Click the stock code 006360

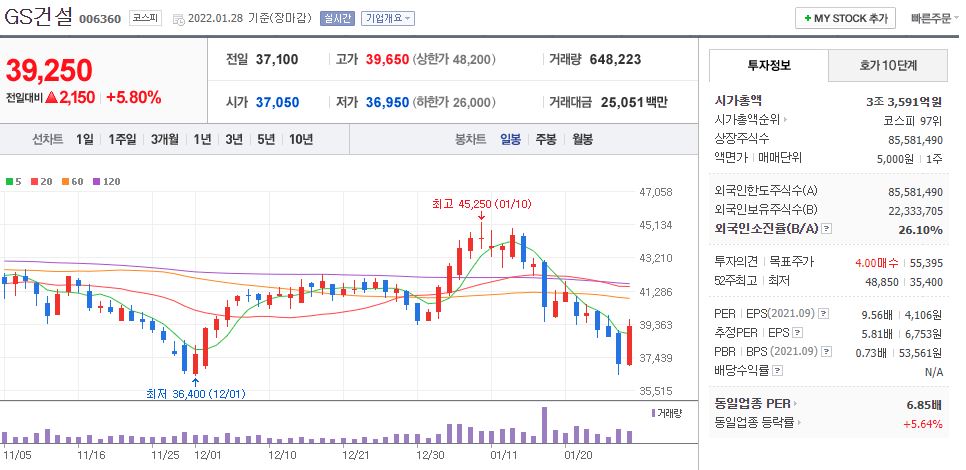coord(100,19)
